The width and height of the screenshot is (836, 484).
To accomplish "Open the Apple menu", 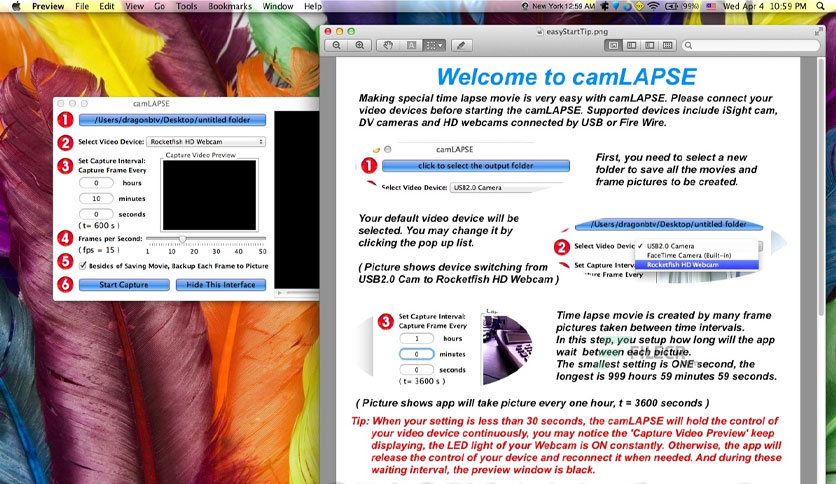I will pyautogui.click(x=16, y=6).
